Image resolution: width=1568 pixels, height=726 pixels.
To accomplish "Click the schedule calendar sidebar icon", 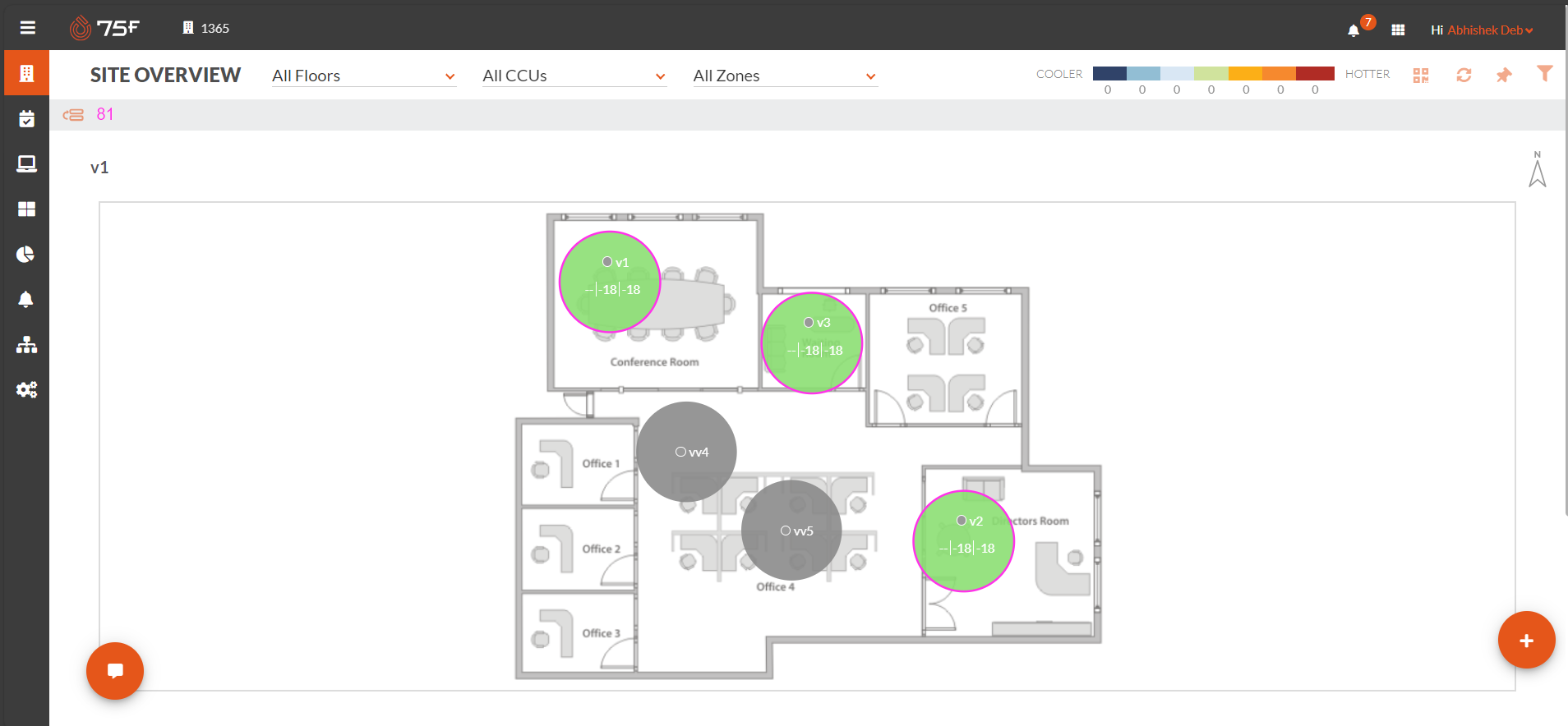I will click(26, 119).
